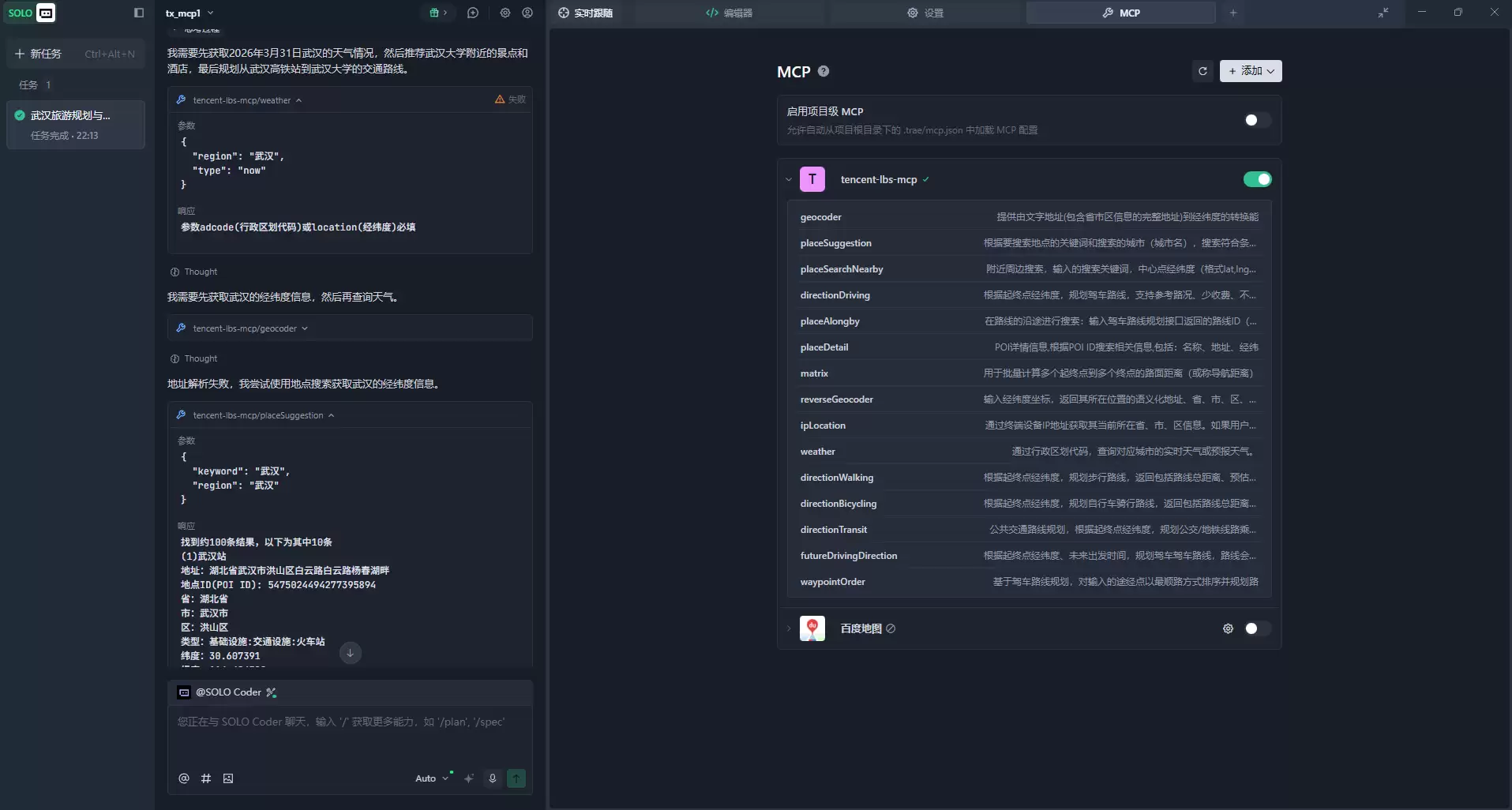The image size is (1512, 810).
Task: Attach an image to the chat
Action: coord(228,778)
